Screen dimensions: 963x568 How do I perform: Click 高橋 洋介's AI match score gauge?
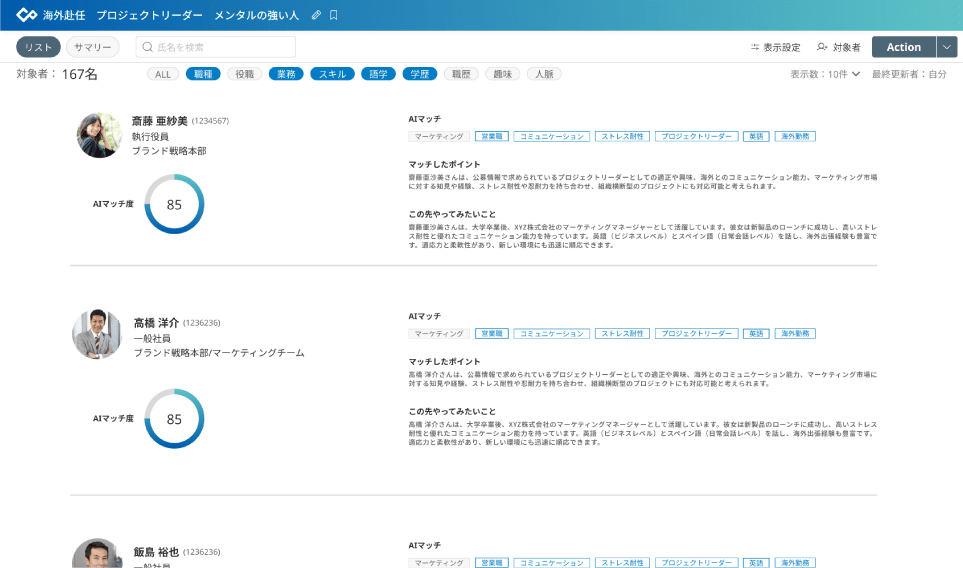[x=174, y=419]
